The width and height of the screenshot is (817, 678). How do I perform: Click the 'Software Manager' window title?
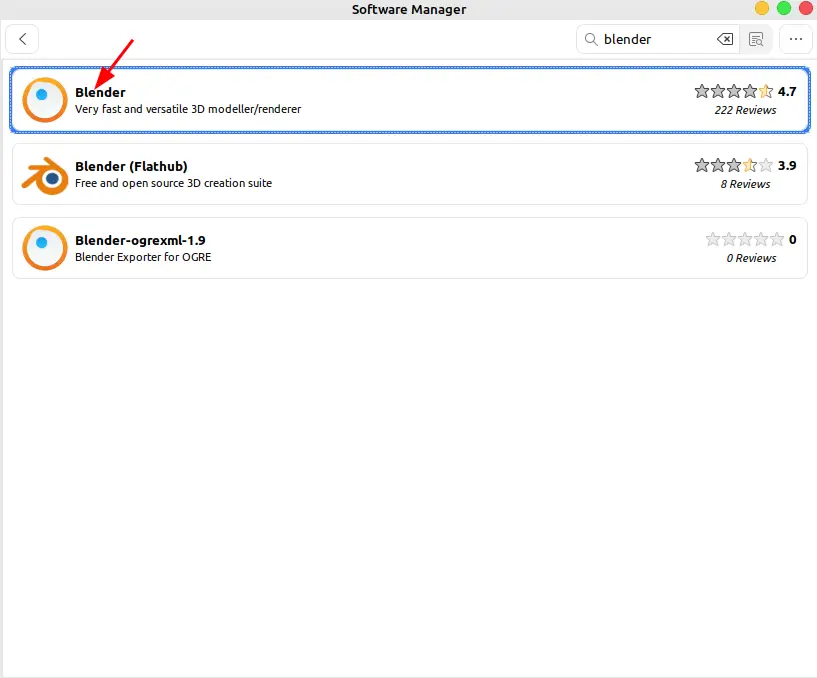point(409,9)
